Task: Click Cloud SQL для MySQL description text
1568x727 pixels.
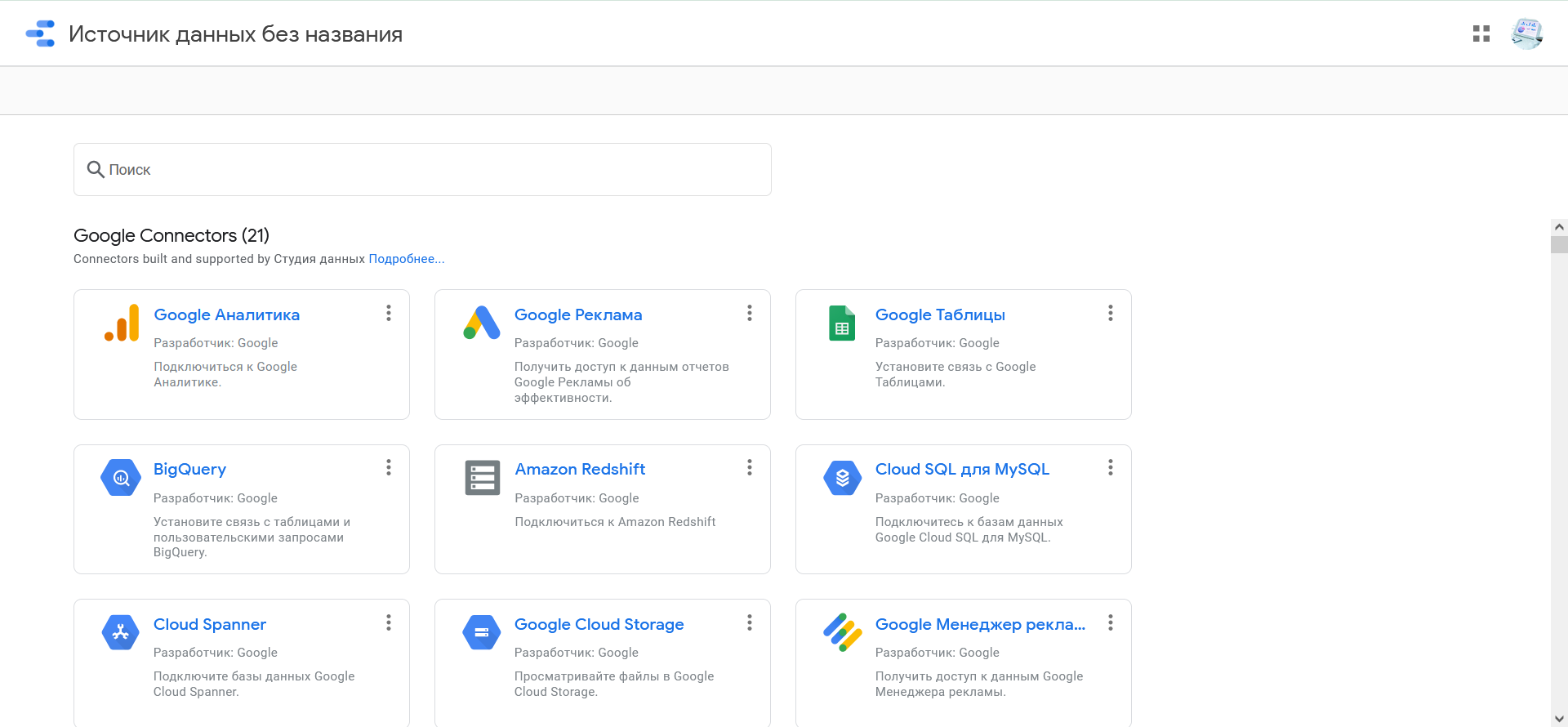Action: point(969,529)
